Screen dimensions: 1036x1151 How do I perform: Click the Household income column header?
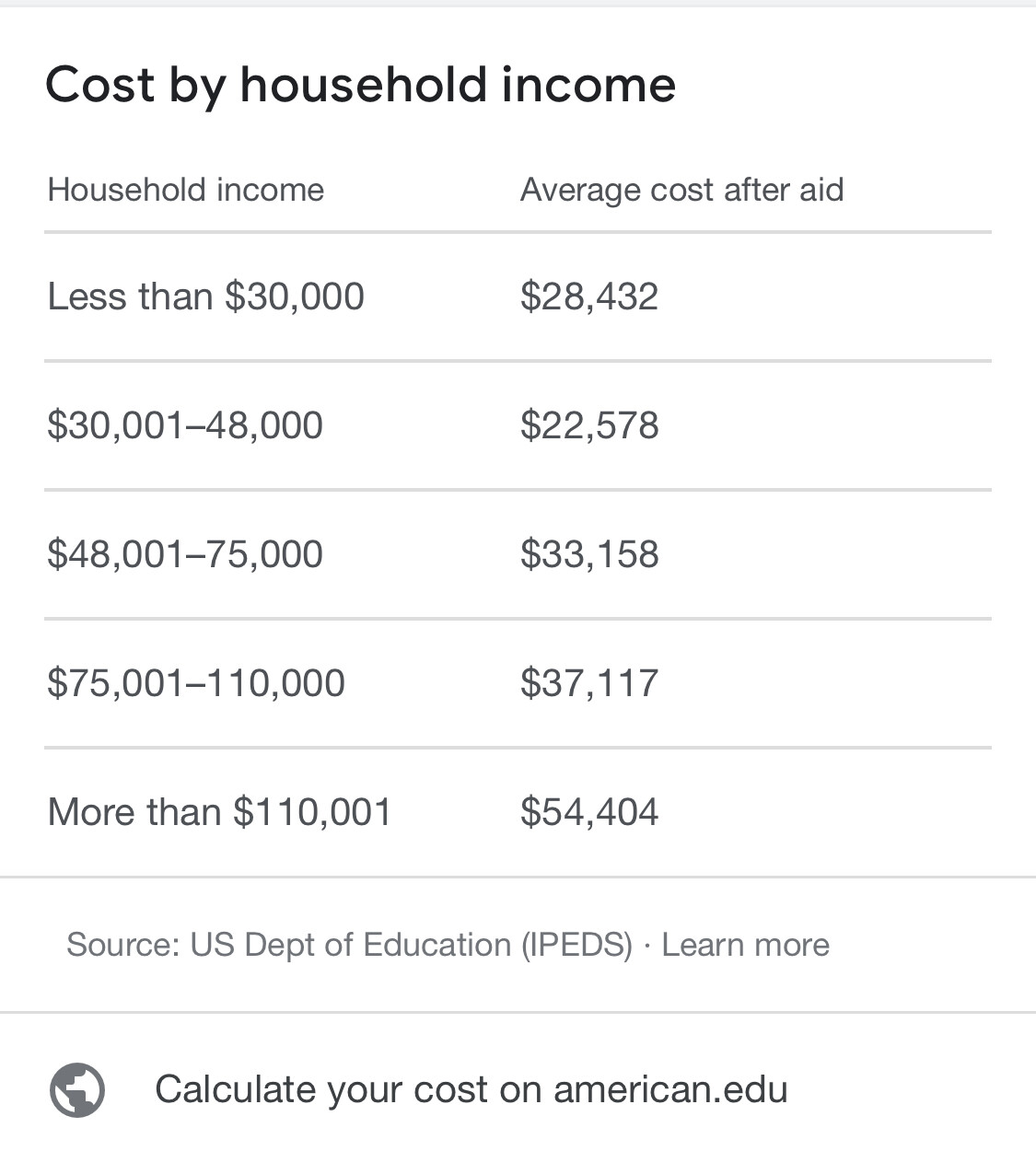(186, 190)
